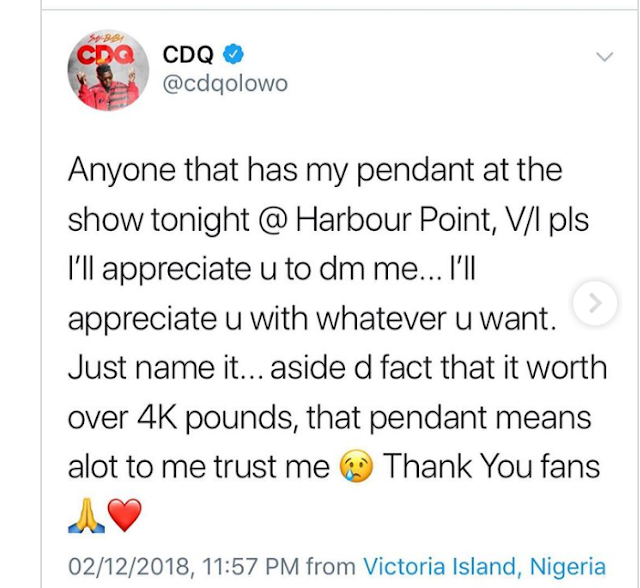Click the CDQ logo in the avatar
The image size is (640, 588).
pyautogui.click(x=106, y=55)
